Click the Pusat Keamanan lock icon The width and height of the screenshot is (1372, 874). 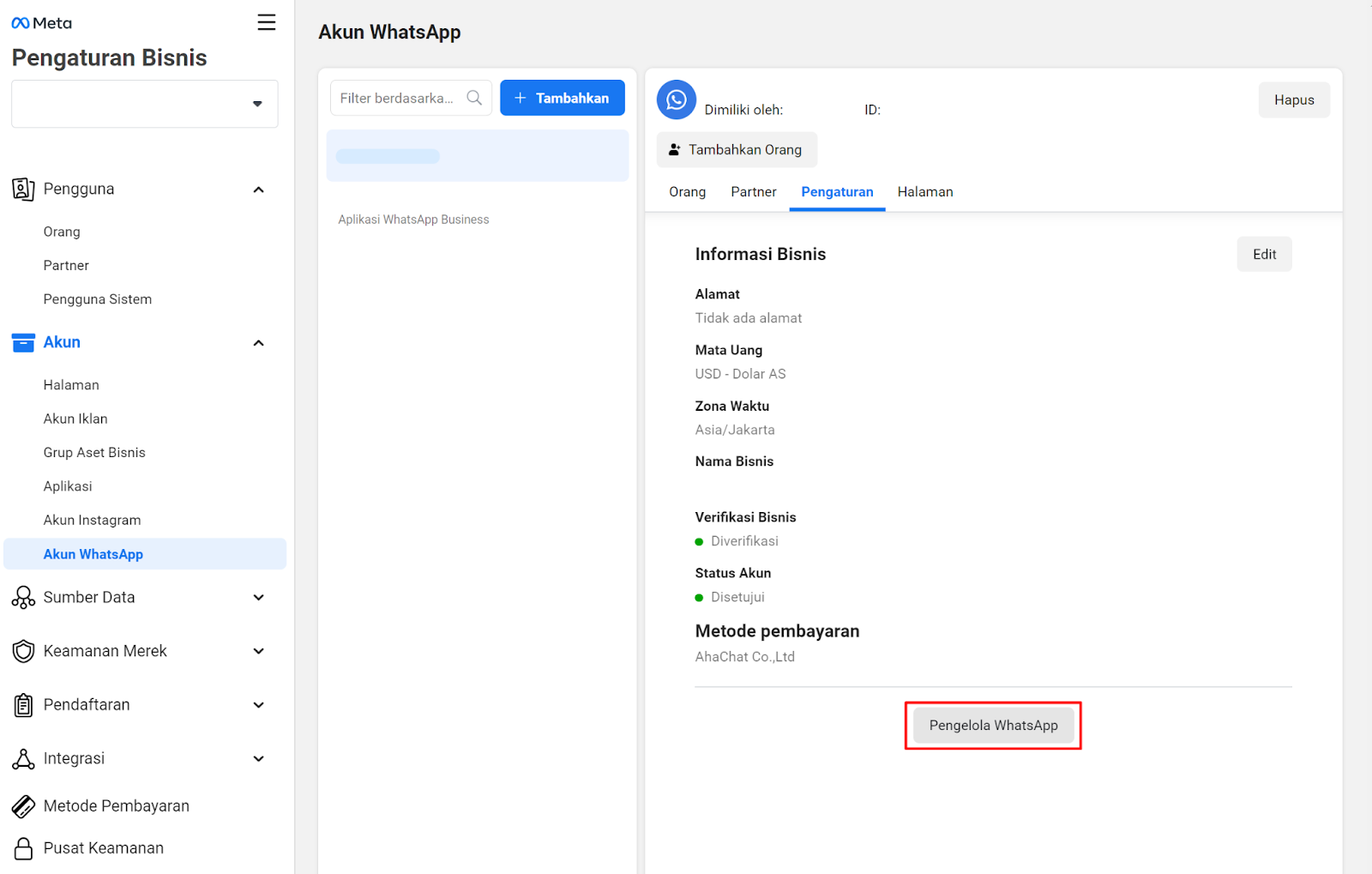[x=23, y=848]
